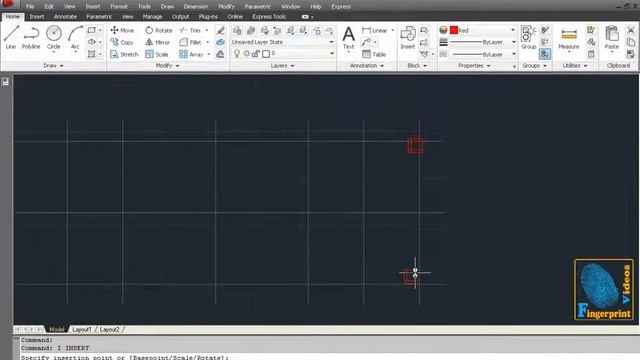640x360 pixels.
Task: Toggle group selection highlighted icon
Action: [544, 54]
